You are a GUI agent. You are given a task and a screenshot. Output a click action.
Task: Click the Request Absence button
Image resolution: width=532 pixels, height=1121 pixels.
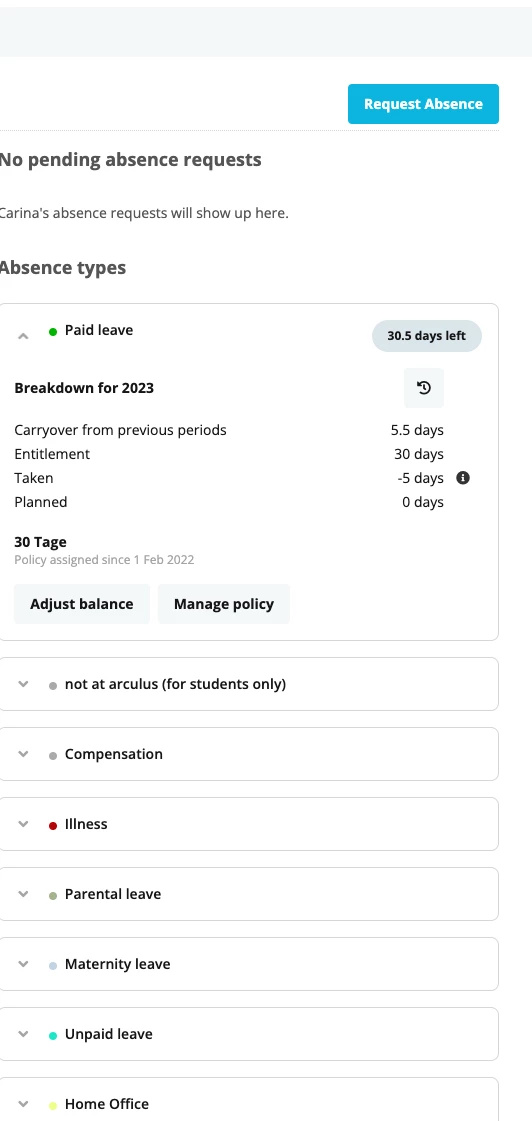423,104
